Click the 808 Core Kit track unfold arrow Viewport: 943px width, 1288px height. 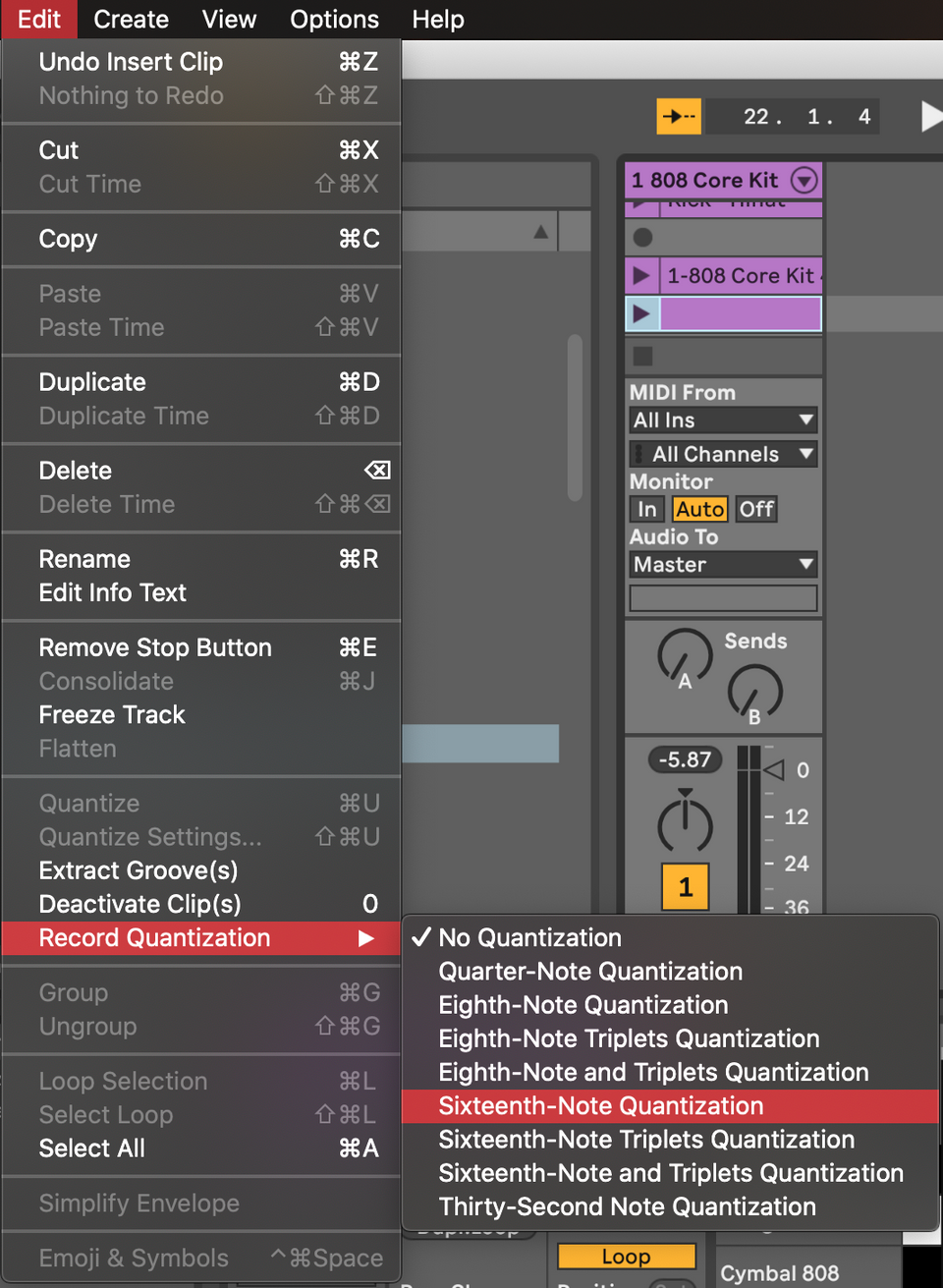pos(804,180)
